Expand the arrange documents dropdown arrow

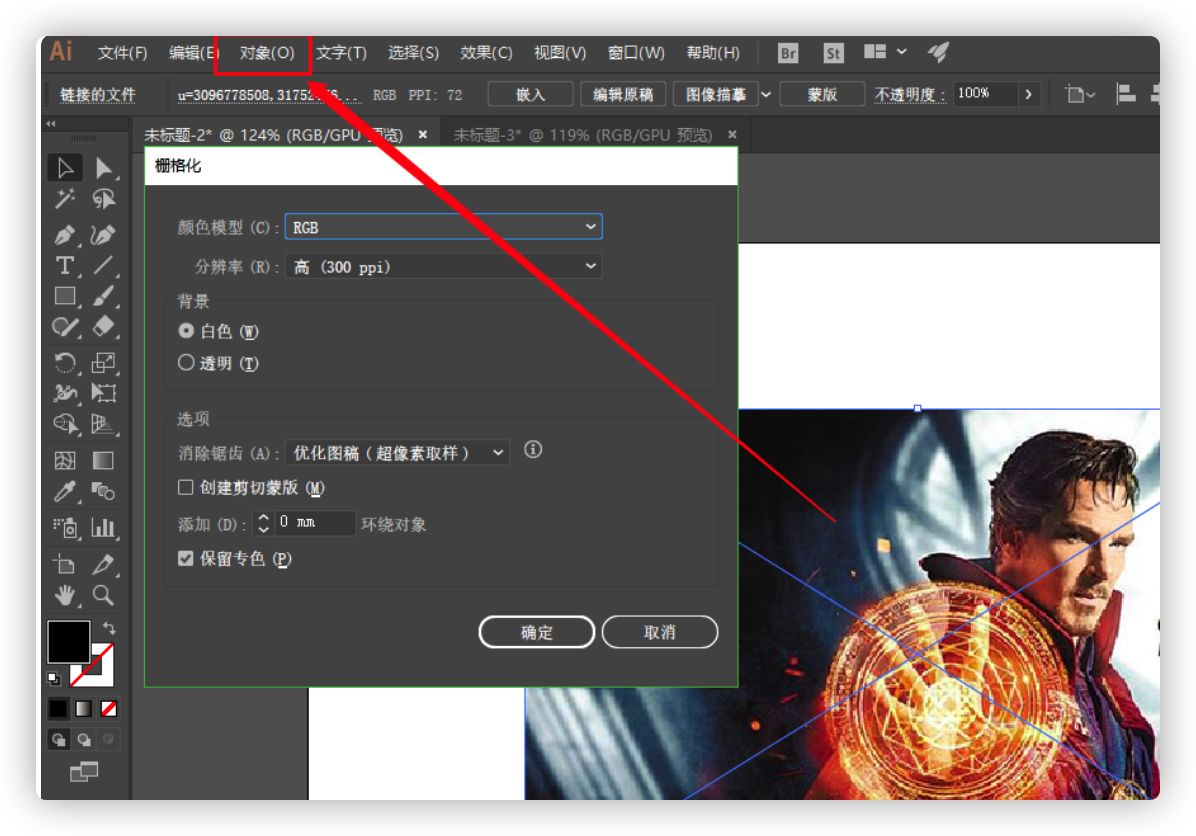pos(902,52)
